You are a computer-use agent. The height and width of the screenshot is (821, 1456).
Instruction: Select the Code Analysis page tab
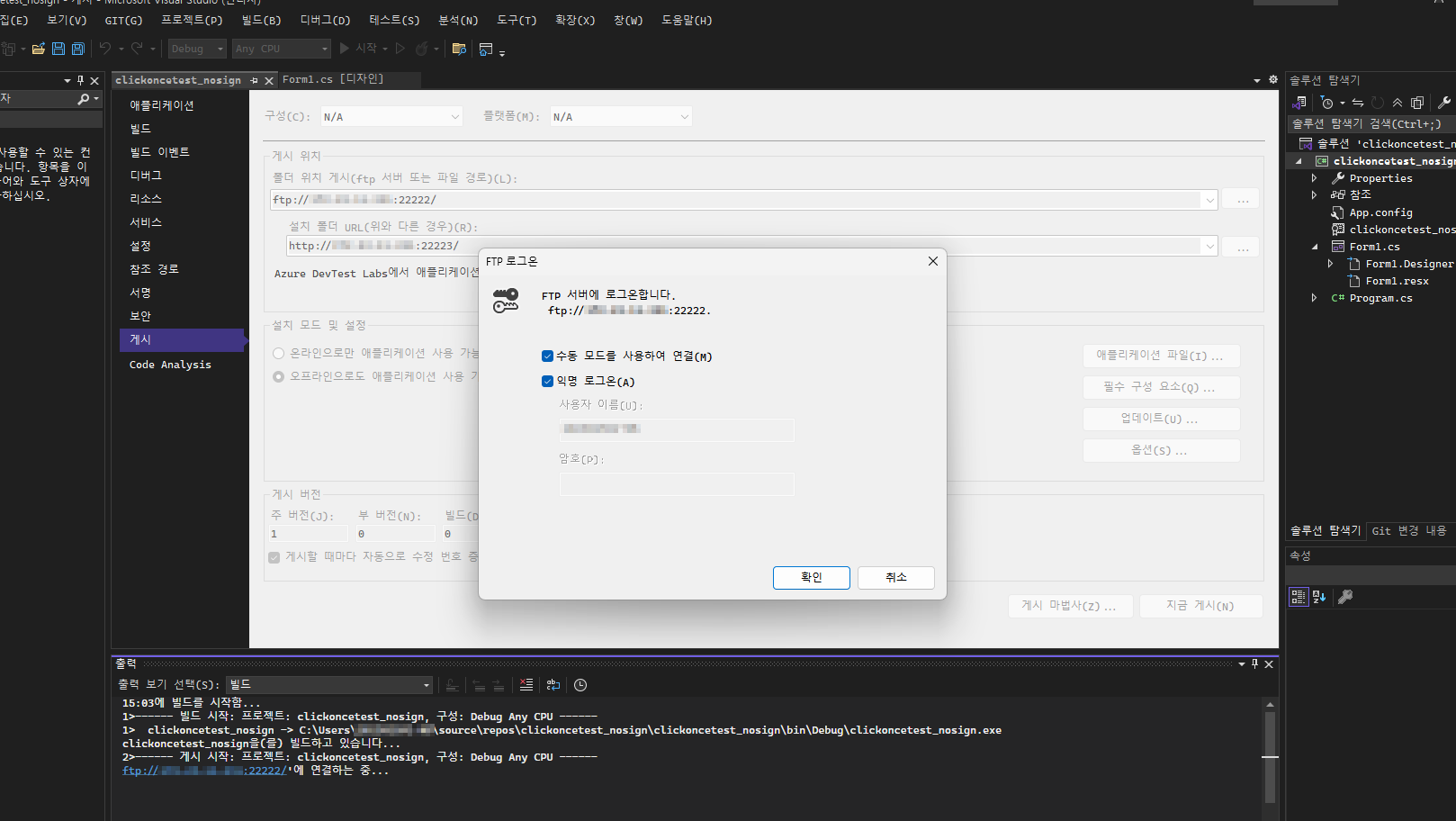point(170,365)
